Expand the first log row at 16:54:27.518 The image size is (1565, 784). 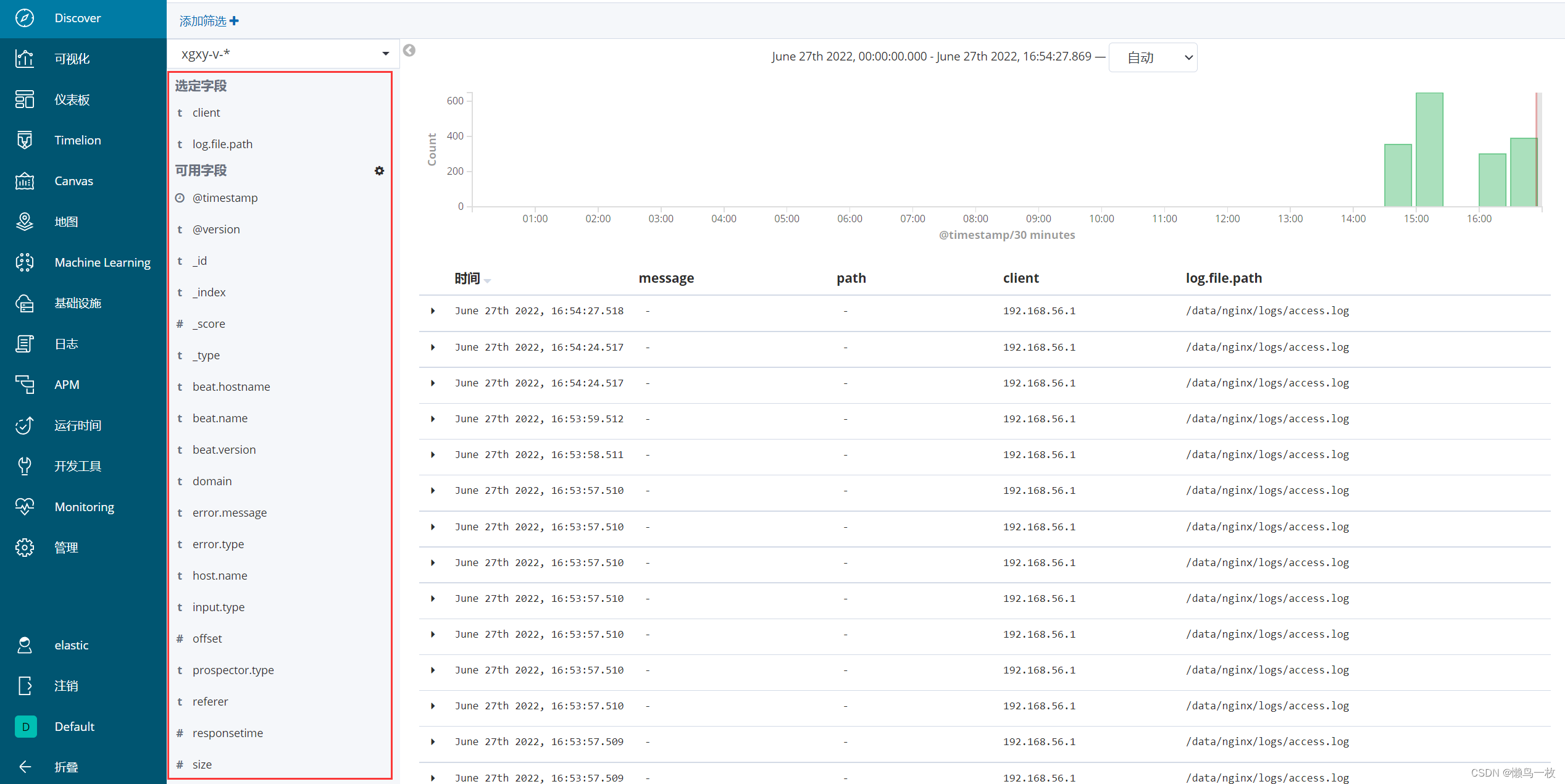pyautogui.click(x=433, y=311)
